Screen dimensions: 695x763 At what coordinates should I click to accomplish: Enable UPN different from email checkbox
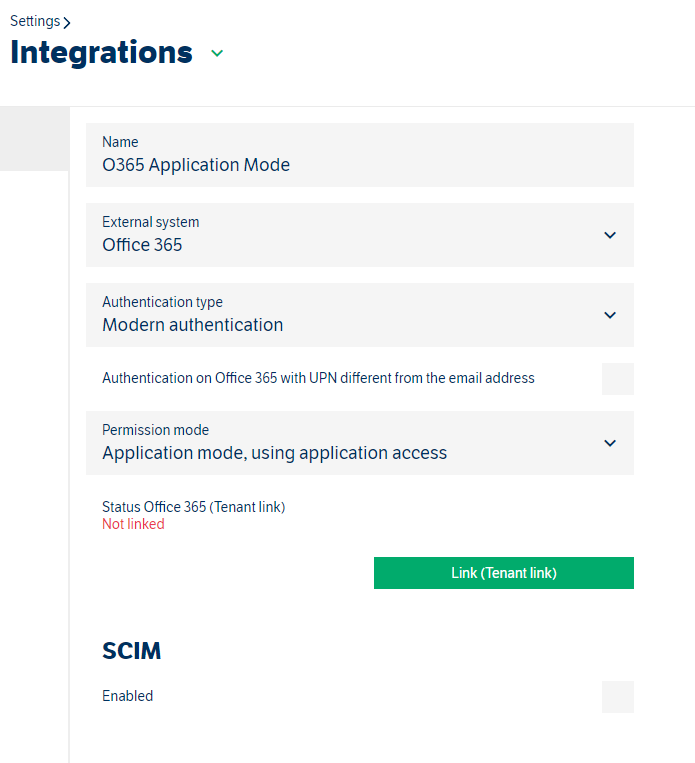point(617,379)
